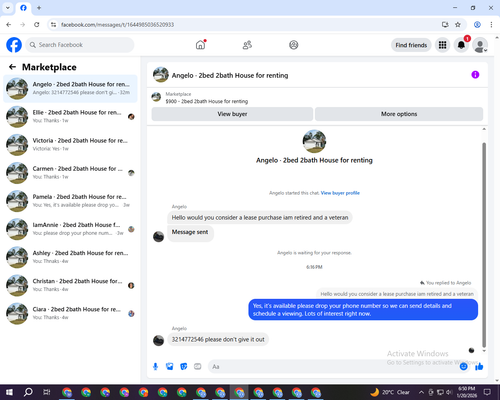Open the Ellie conversation

(x=70, y=117)
